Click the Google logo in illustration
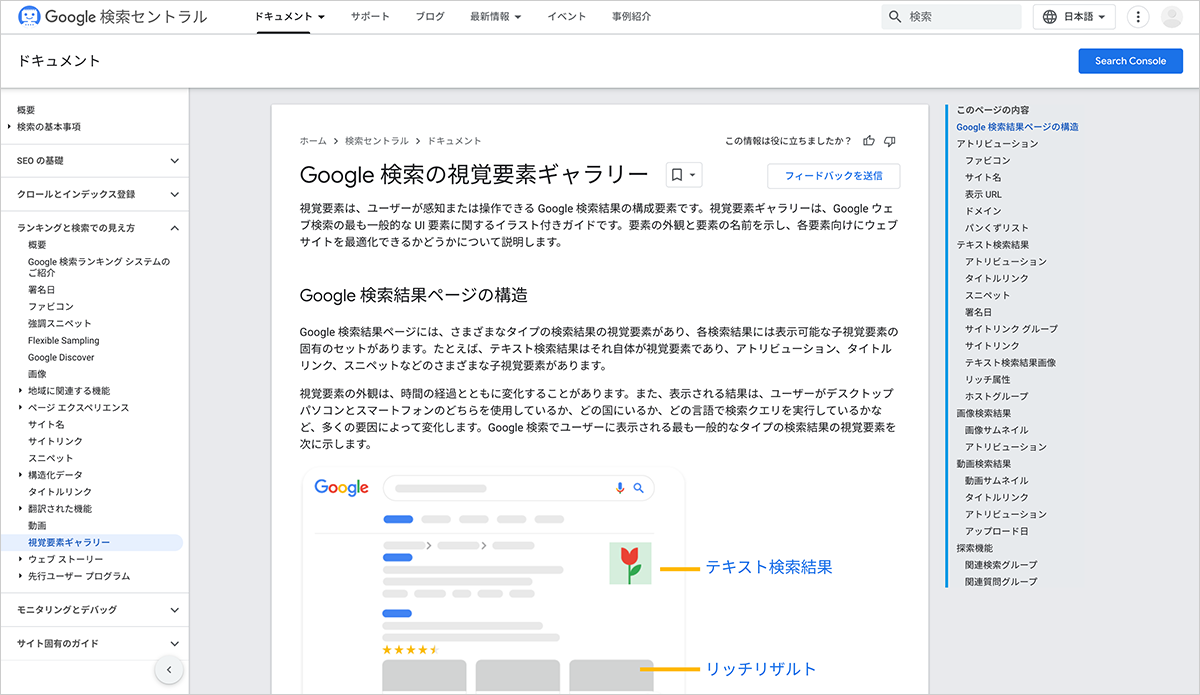 (342, 488)
